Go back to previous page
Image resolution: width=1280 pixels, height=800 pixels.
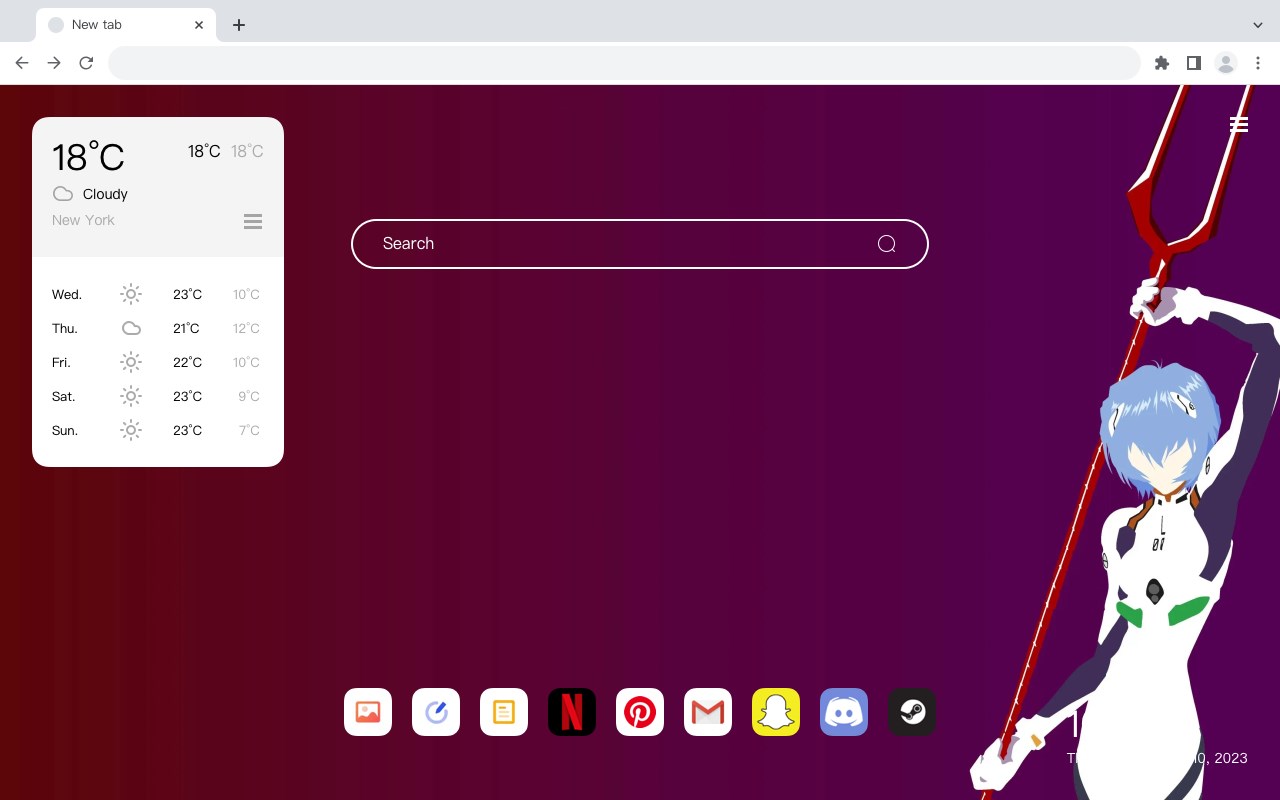click(22, 63)
